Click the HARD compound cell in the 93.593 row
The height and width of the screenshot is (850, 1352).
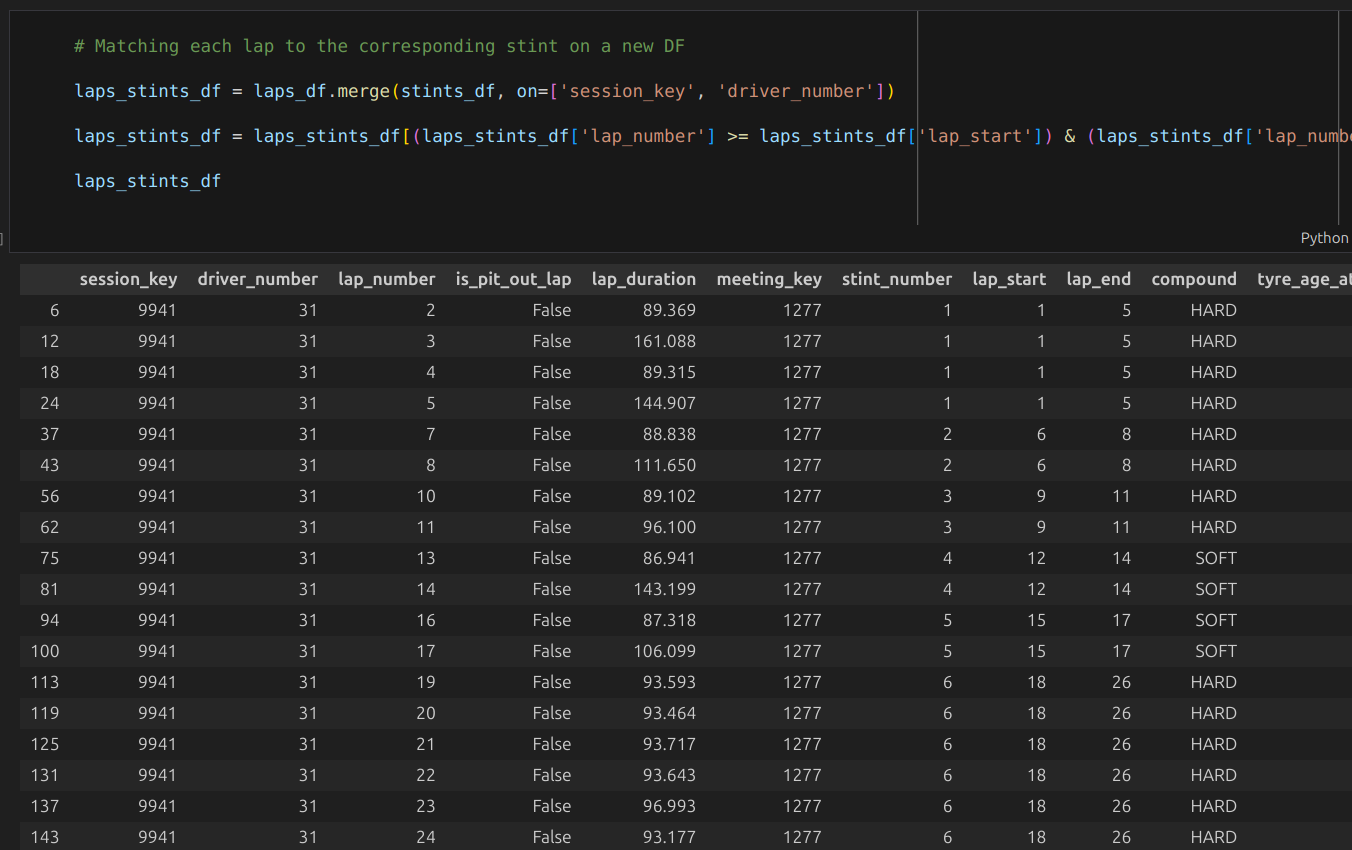[1214, 682]
